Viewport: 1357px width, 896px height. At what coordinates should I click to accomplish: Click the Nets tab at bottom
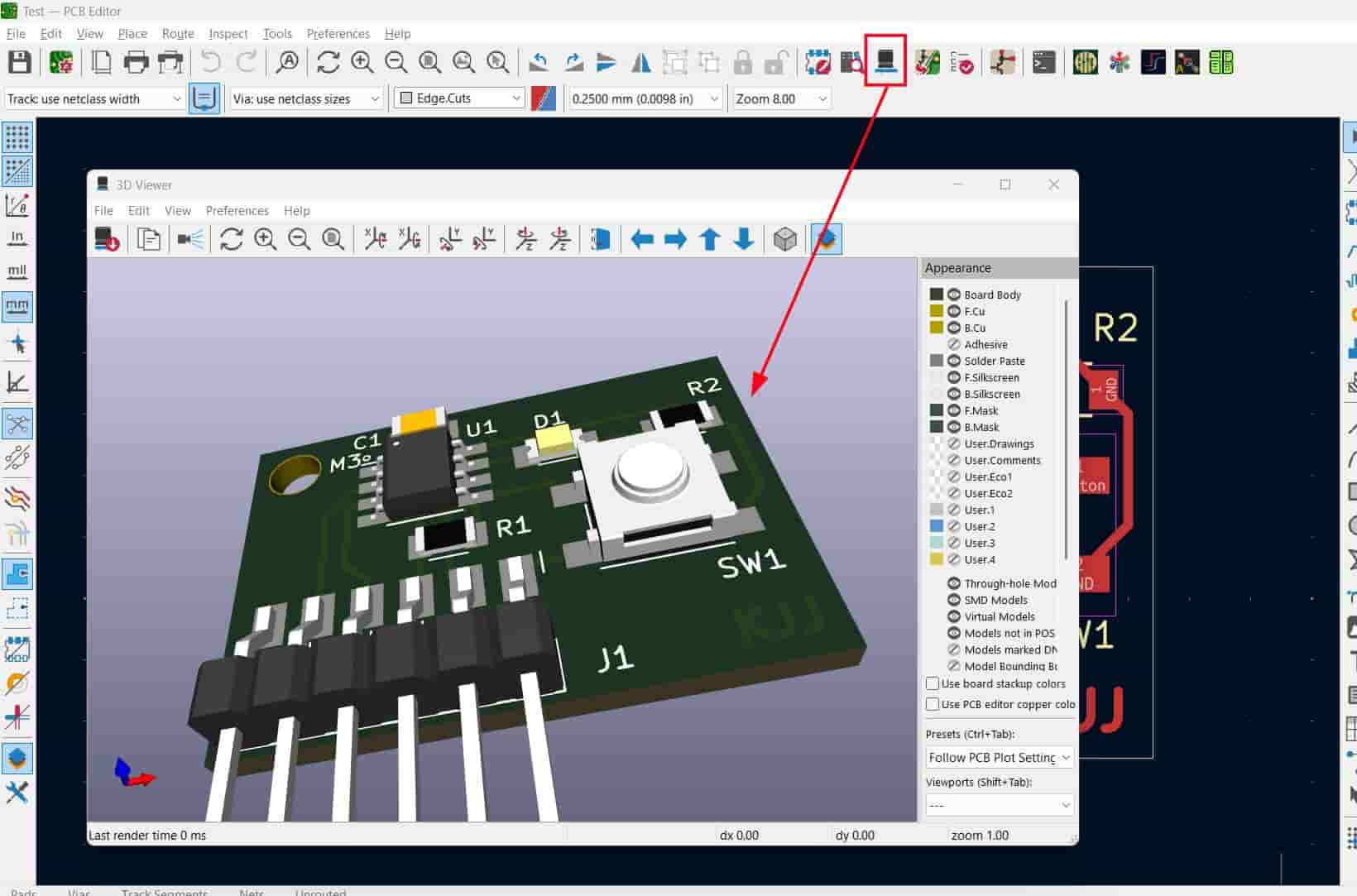(252, 891)
